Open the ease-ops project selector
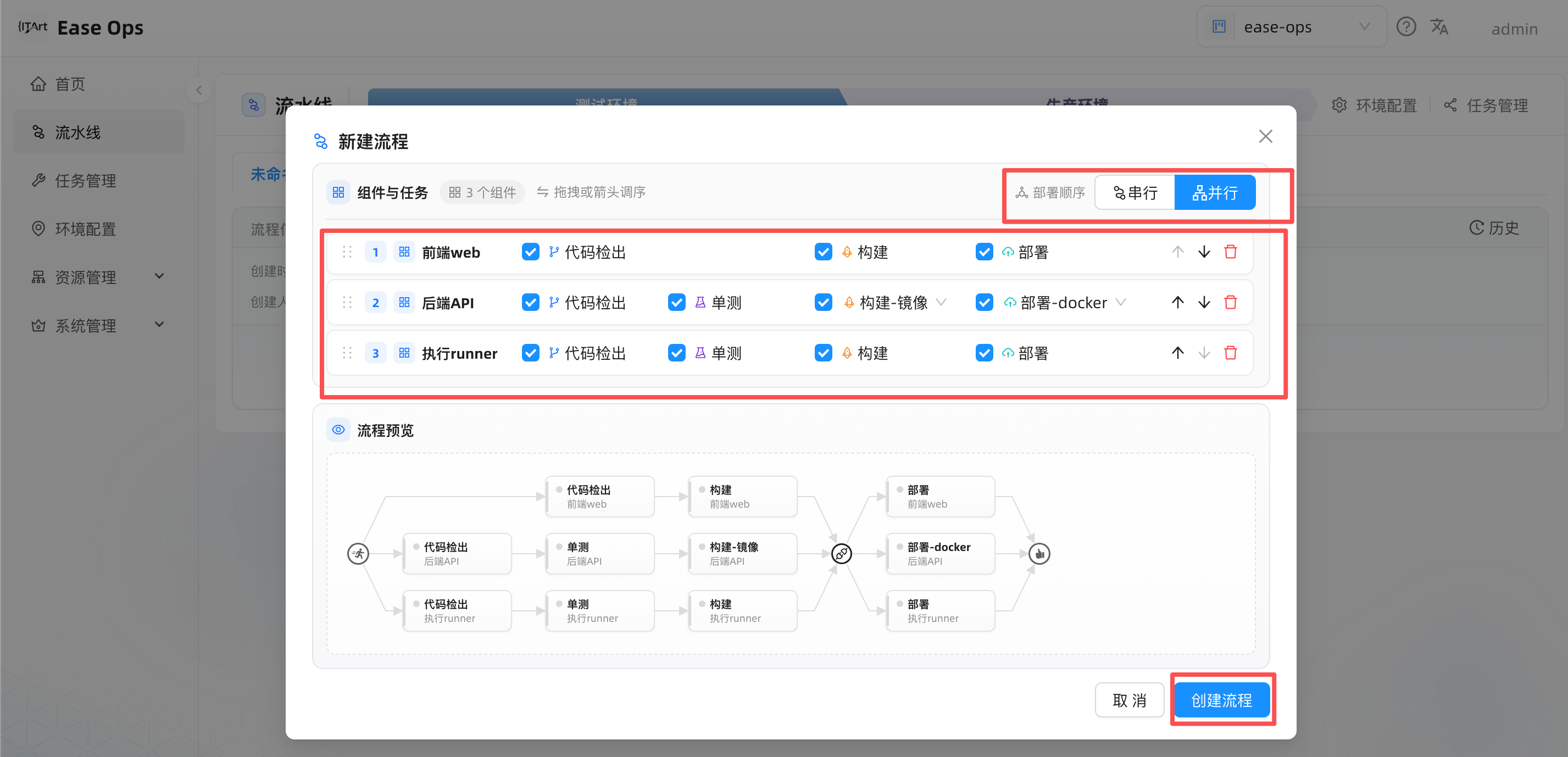 tap(1292, 27)
